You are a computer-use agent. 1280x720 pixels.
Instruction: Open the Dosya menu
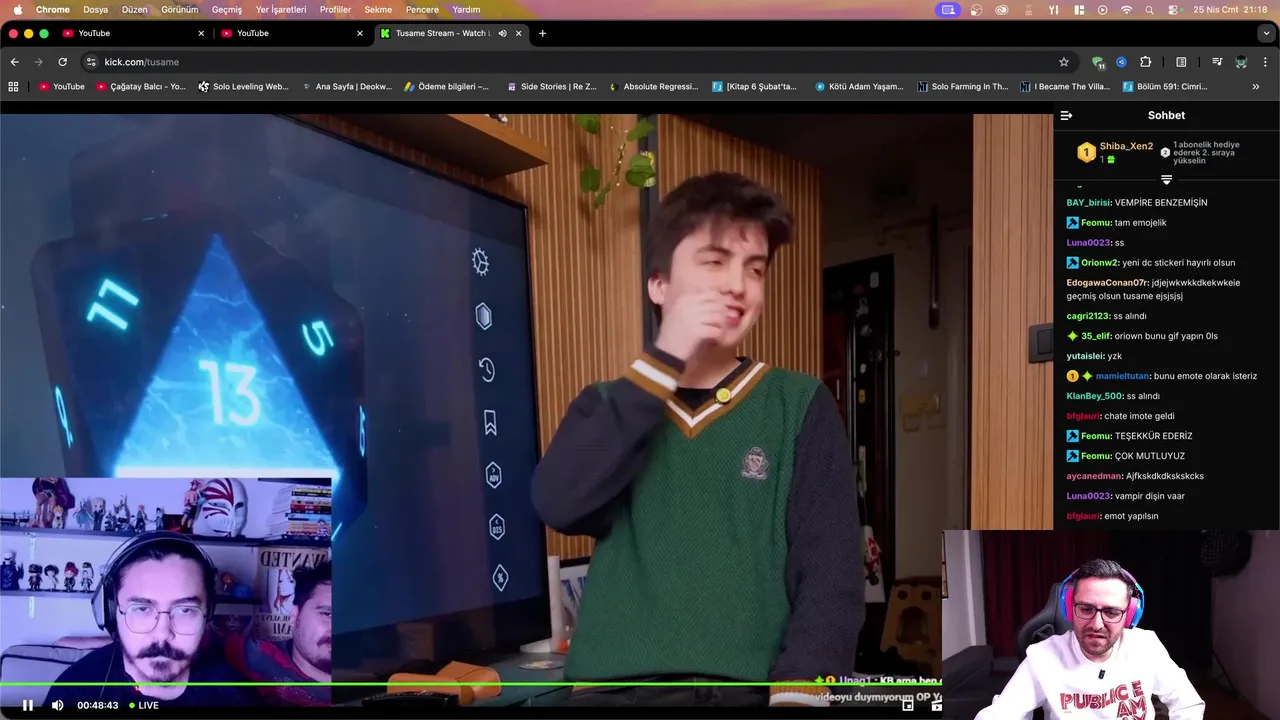point(95,9)
